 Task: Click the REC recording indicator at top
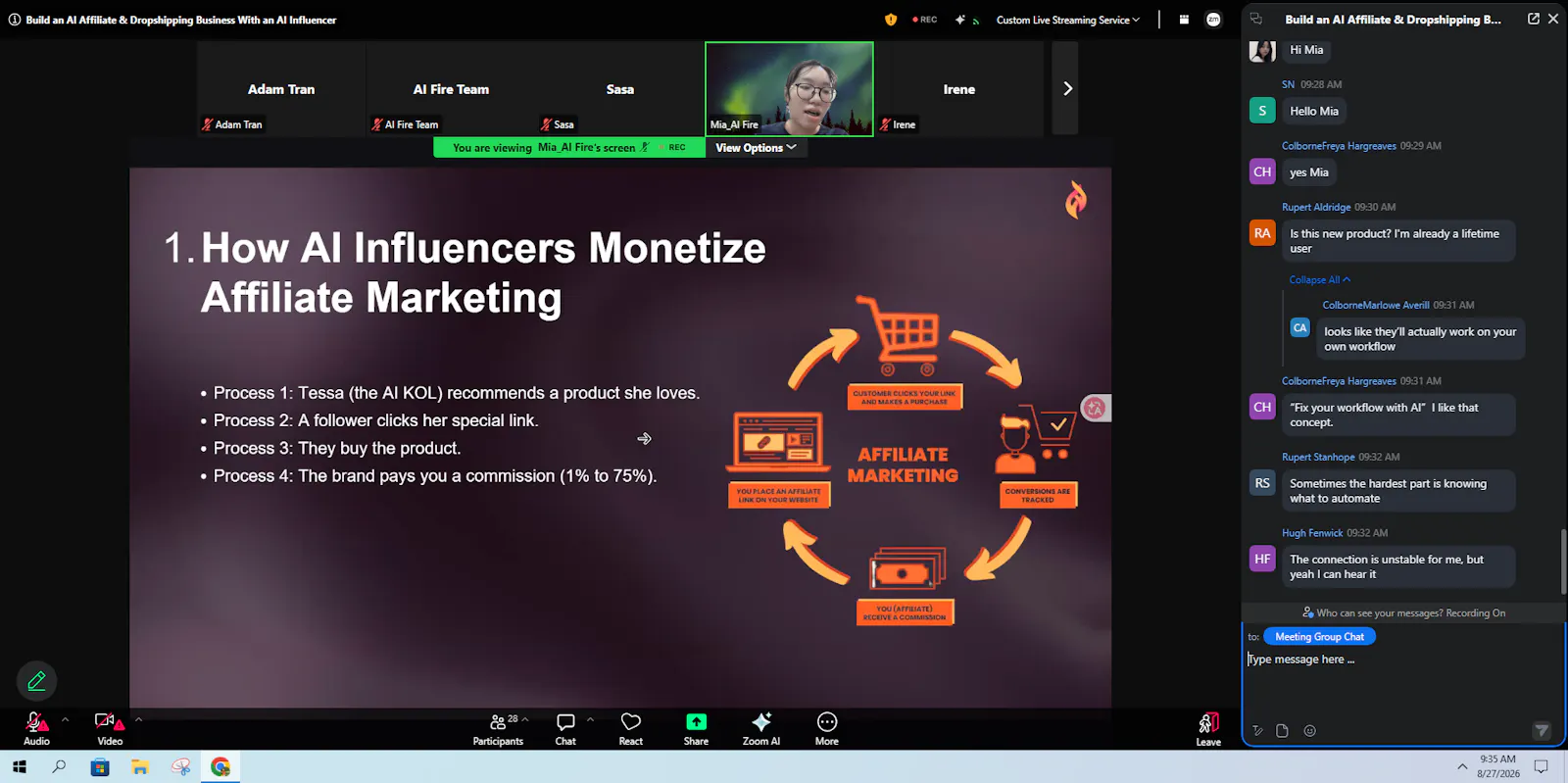click(x=925, y=20)
